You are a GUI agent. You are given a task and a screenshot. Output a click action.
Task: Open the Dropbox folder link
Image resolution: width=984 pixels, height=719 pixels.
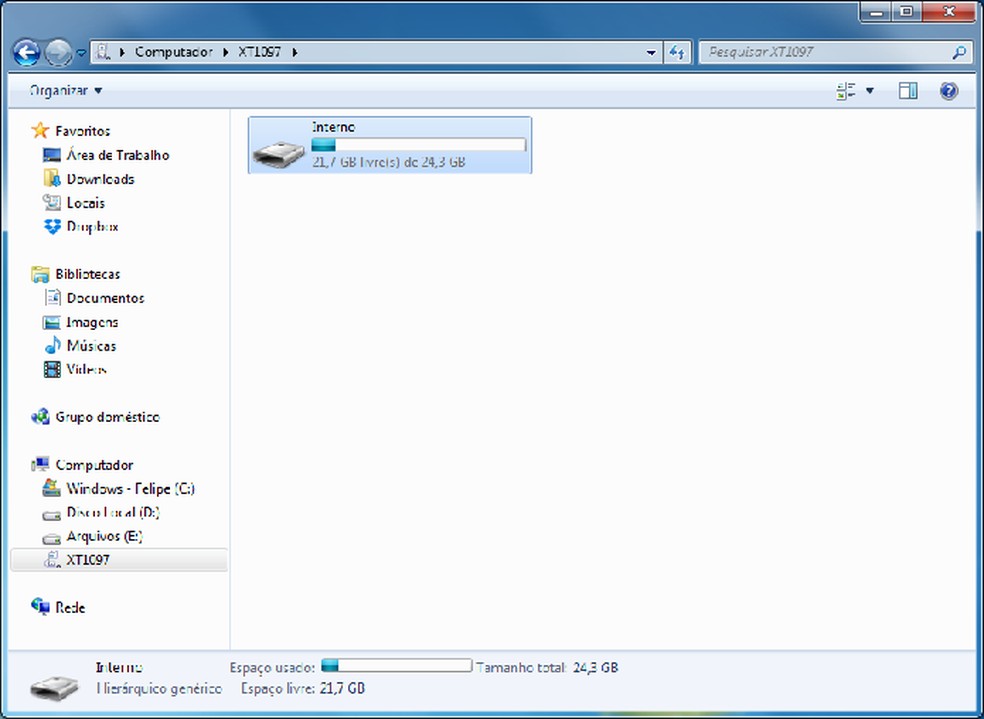tap(92, 226)
